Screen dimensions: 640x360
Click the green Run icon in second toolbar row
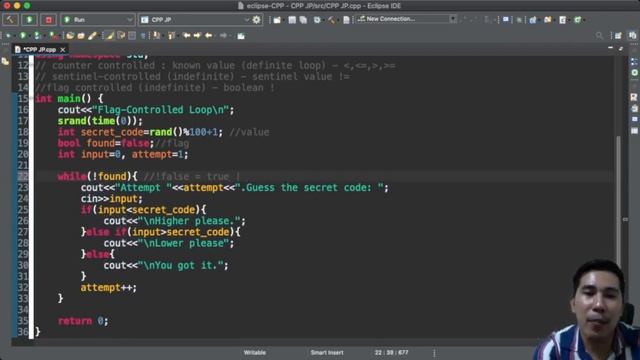point(23,36)
